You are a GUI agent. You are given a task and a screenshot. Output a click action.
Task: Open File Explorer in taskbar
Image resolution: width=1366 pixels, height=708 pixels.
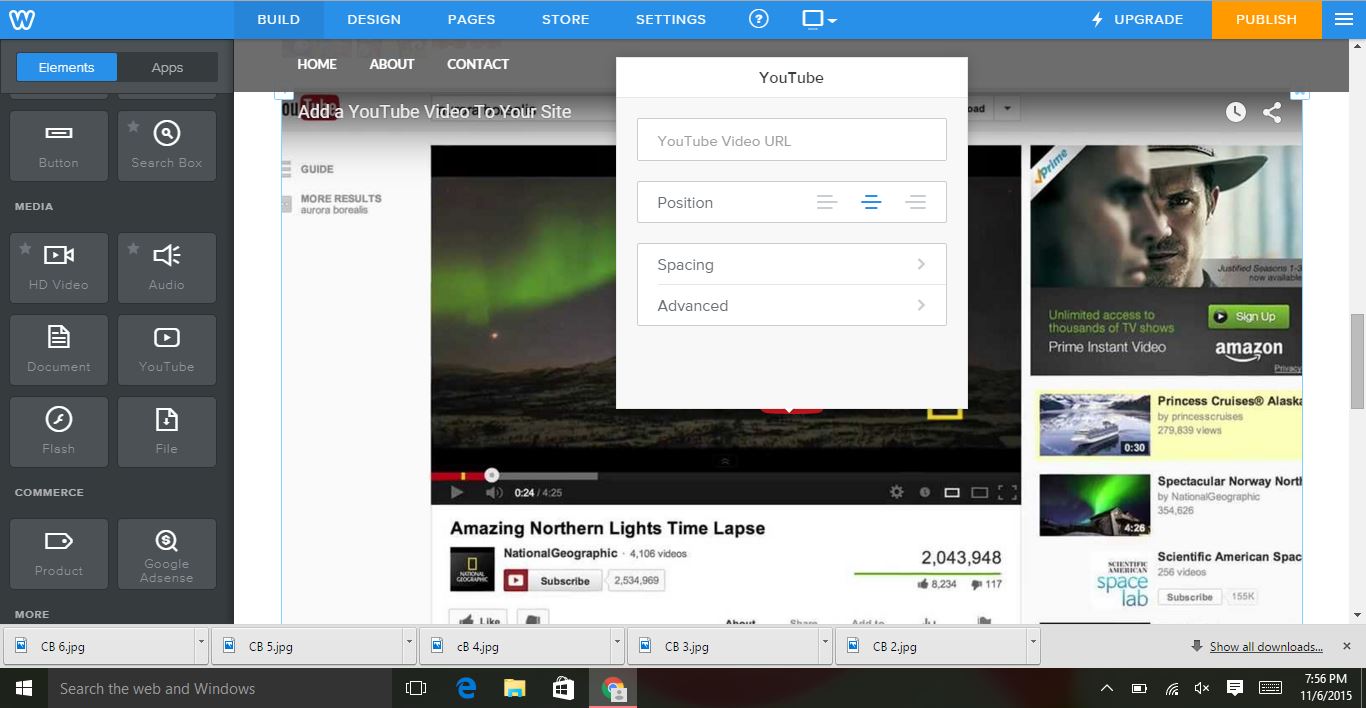pos(514,688)
